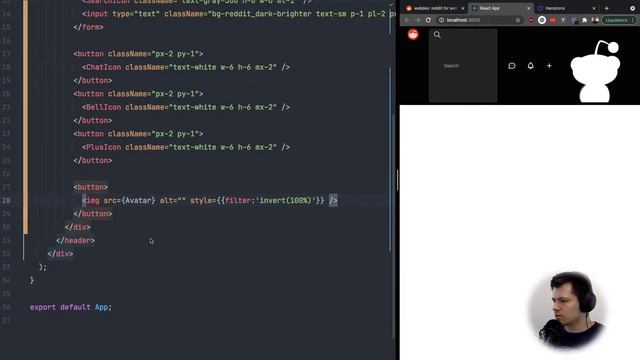The image size is (640, 360).
Task: Reload the localhost page in the browser
Action: pyautogui.click(x=428, y=20)
